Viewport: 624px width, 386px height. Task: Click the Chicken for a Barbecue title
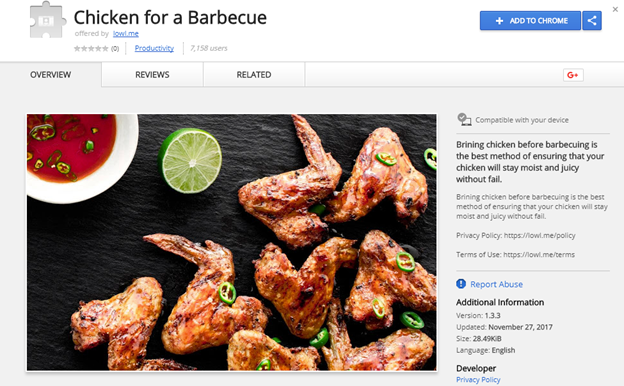(x=170, y=18)
